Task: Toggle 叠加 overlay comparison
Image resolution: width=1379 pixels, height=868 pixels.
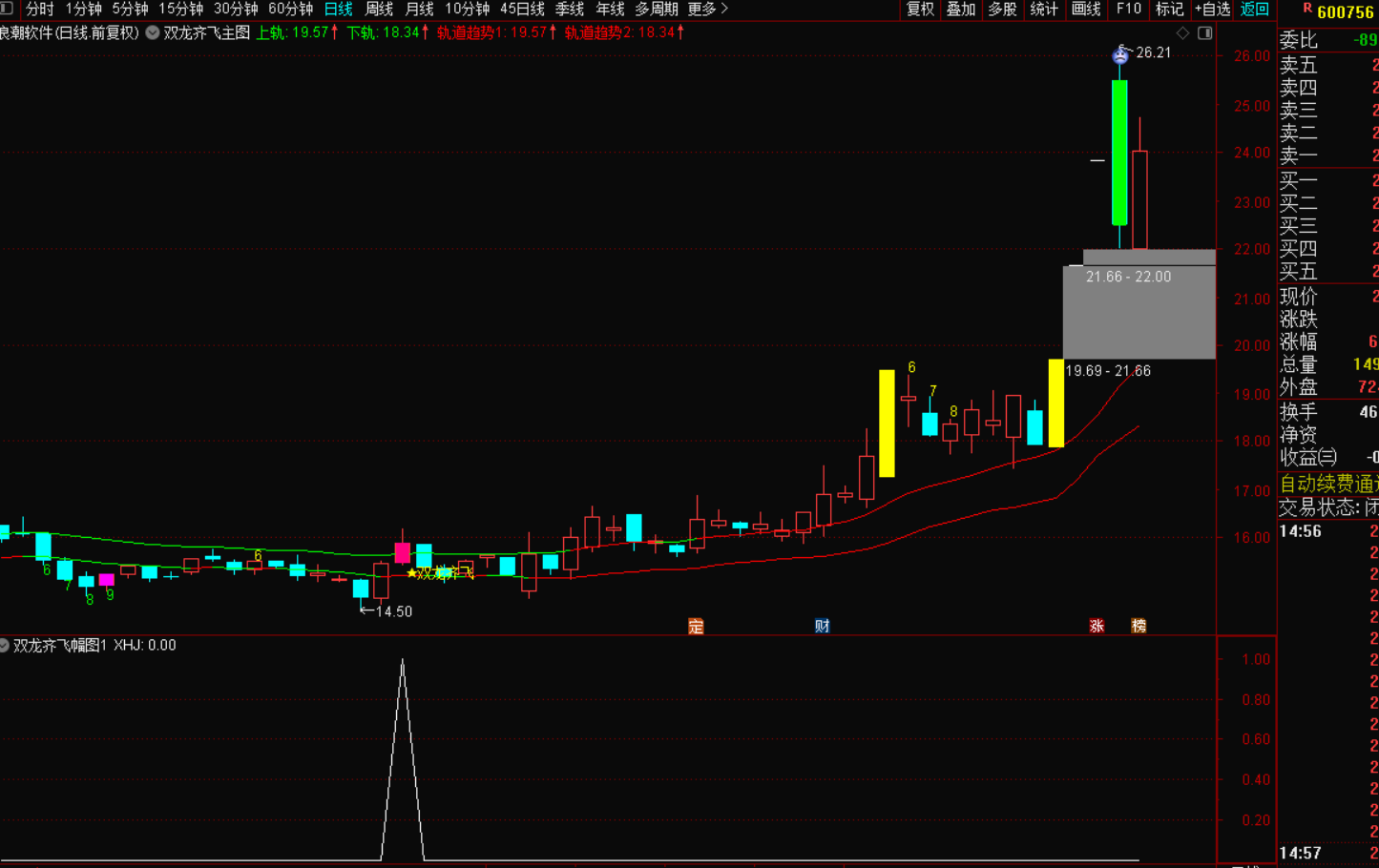Action: 961,10
